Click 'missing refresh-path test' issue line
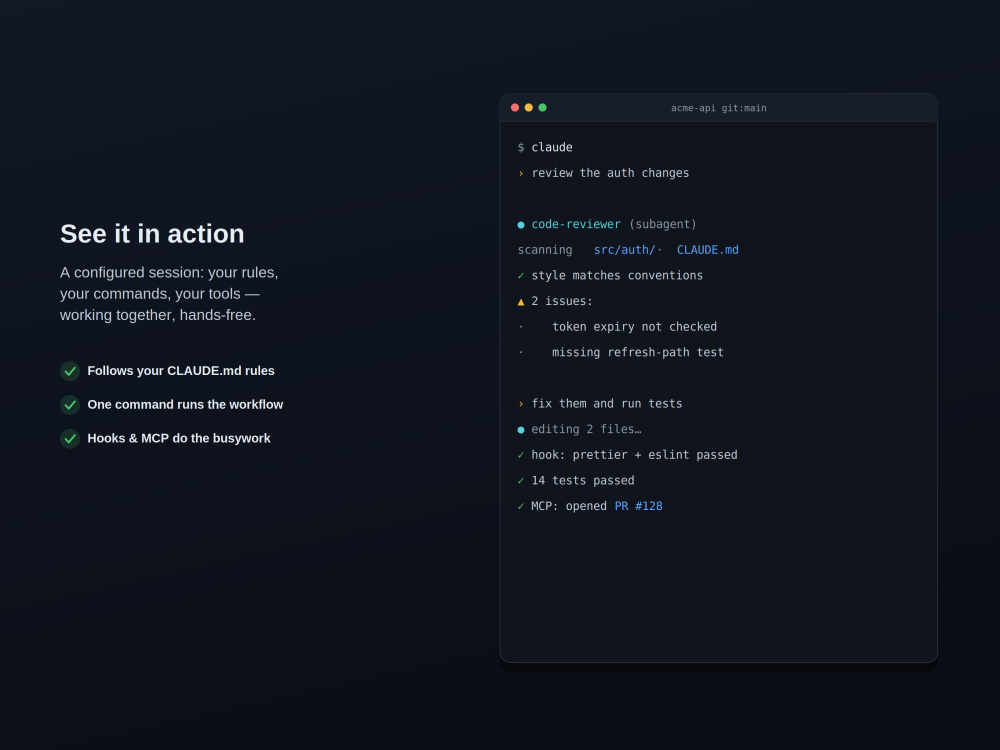This screenshot has height=750, width=1000. tap(638, 352)
